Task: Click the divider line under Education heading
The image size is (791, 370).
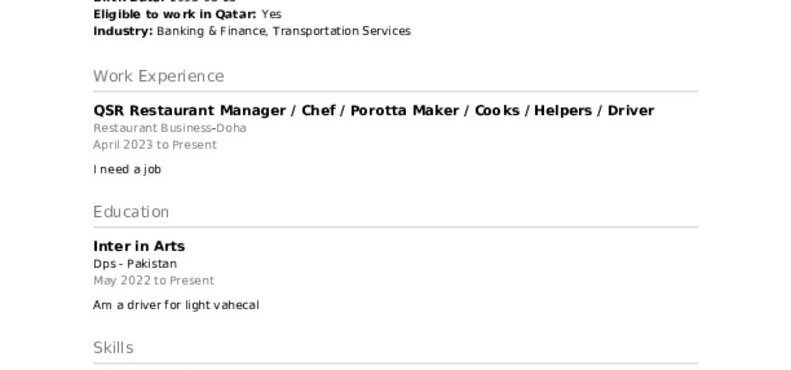Action: coord(396,228)
